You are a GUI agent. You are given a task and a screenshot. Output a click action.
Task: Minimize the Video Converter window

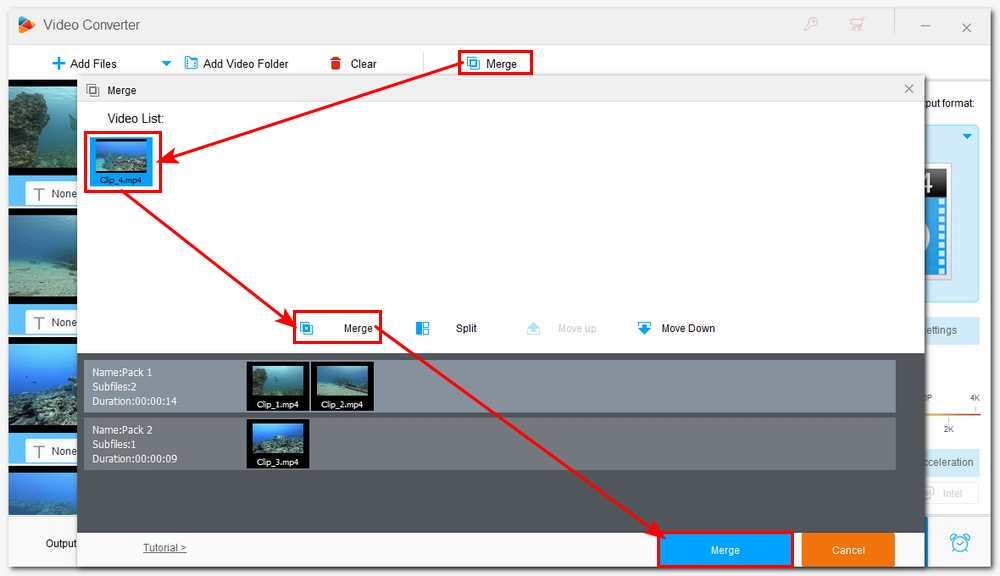[x=925, y=26]
